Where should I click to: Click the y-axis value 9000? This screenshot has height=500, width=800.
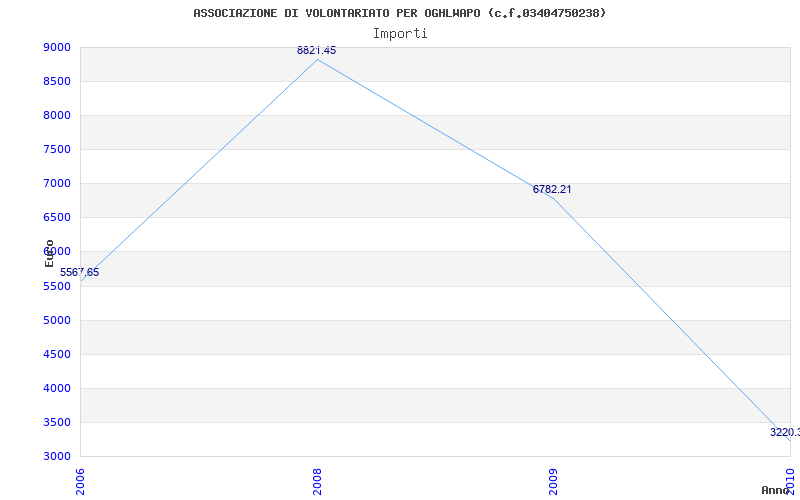click(x=58, y=47)
